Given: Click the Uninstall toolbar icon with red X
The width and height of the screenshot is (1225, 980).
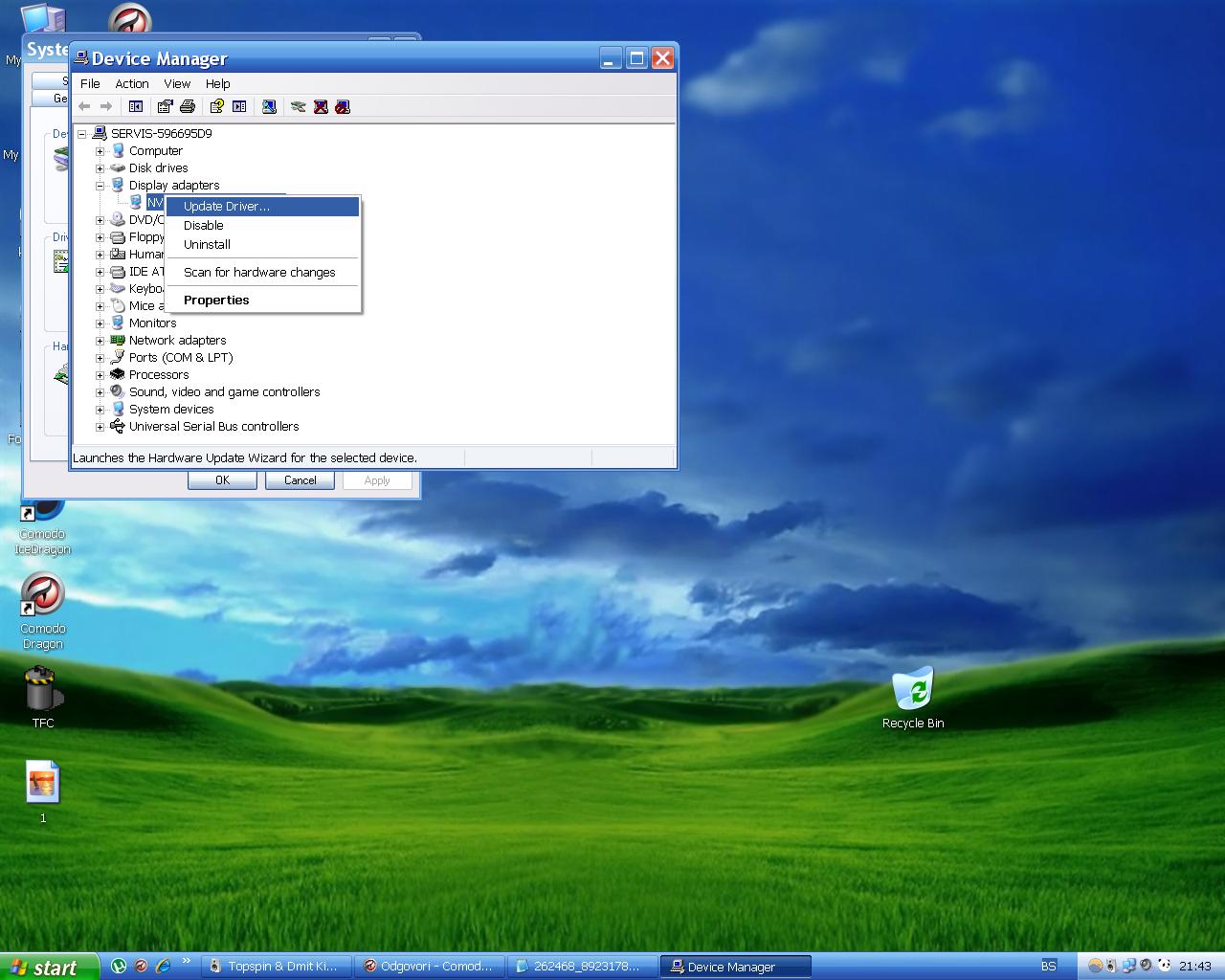Looking at the screenshot, I should point(321,106).
